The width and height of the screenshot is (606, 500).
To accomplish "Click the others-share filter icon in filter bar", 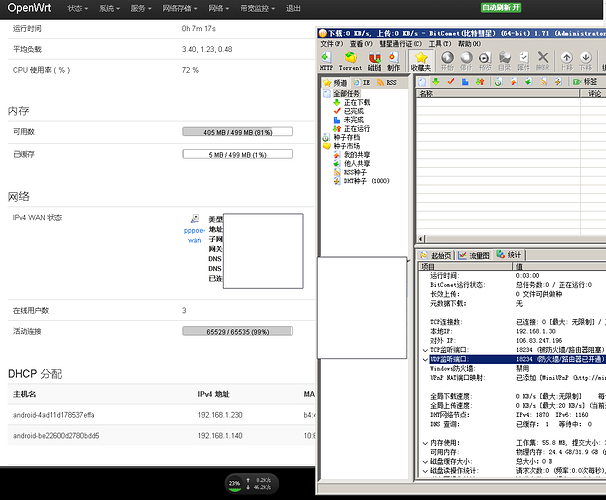I will [528, 82].
